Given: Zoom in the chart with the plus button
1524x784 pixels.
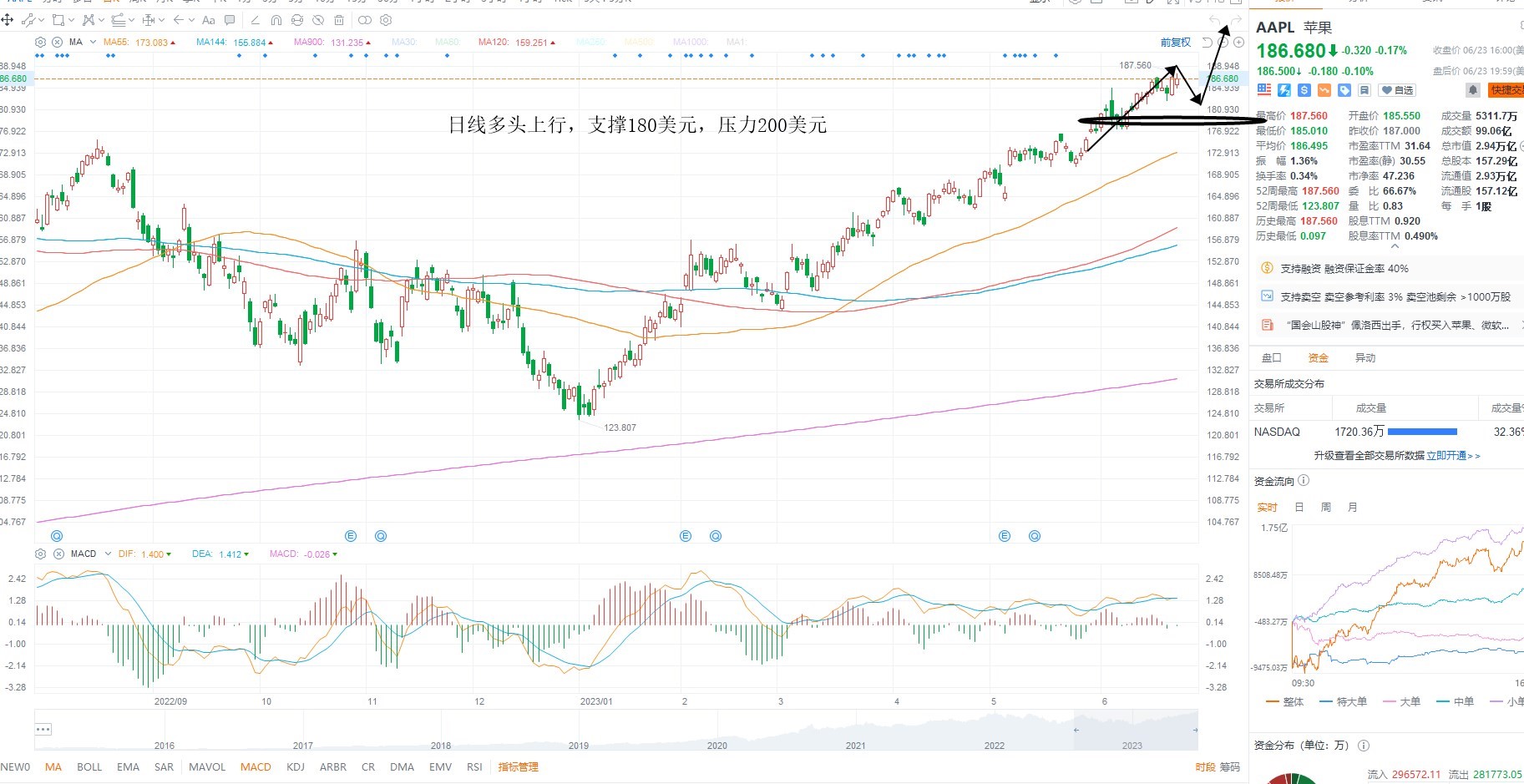Looking at the screenshot, I should pos(1238,42).
